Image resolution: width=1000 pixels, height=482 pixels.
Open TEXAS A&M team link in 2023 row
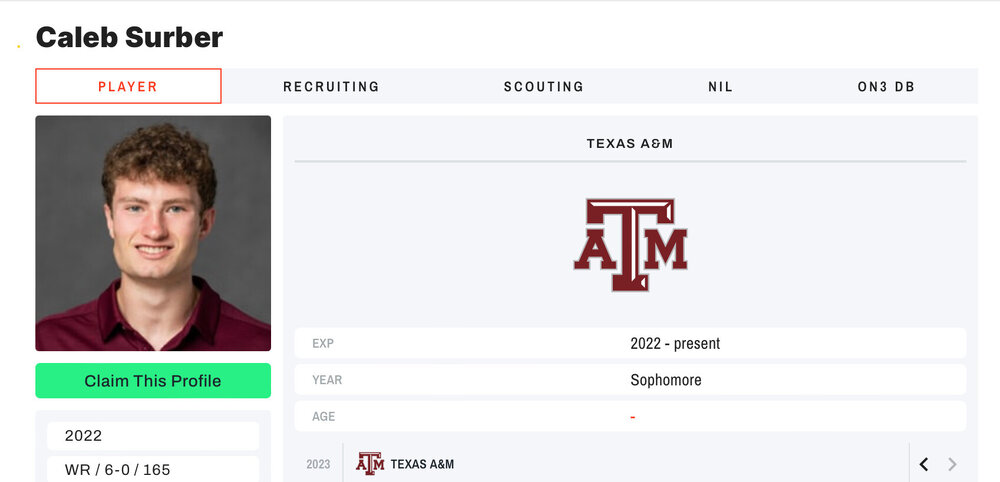click(x=422, y=464)
